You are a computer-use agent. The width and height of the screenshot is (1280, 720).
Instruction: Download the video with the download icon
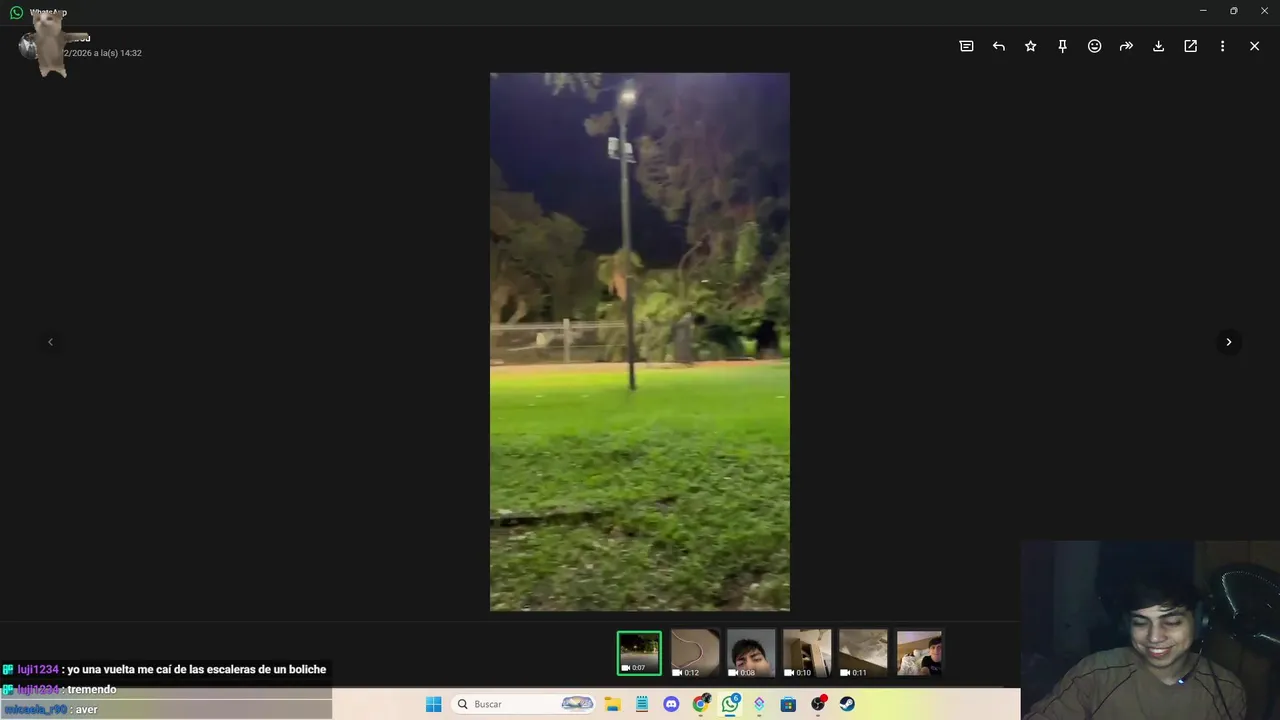[1158, 46]
